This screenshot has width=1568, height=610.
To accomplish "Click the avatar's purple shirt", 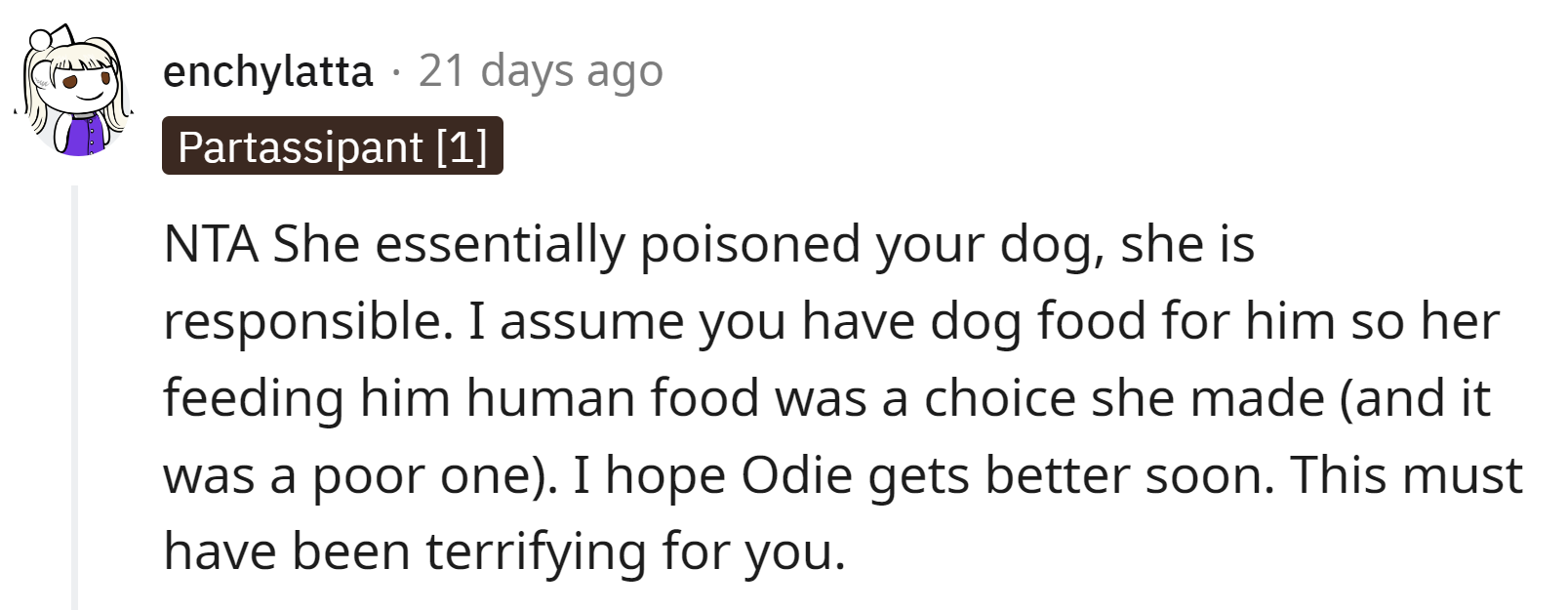I will coord(86,133).
